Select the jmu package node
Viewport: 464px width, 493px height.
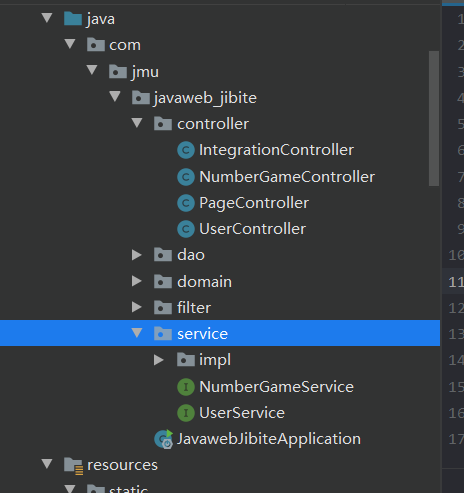(x=145, y=72)
